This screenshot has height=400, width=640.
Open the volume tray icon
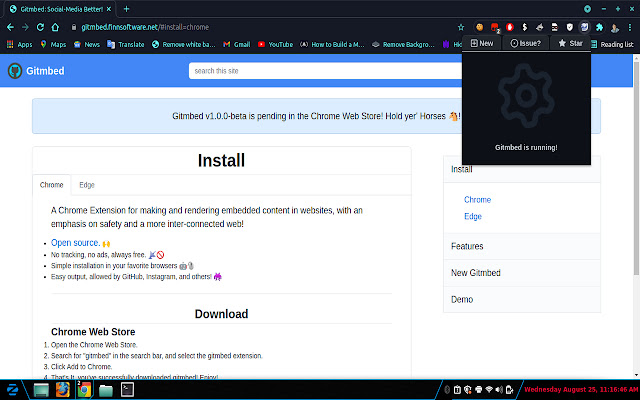[499, 390]
